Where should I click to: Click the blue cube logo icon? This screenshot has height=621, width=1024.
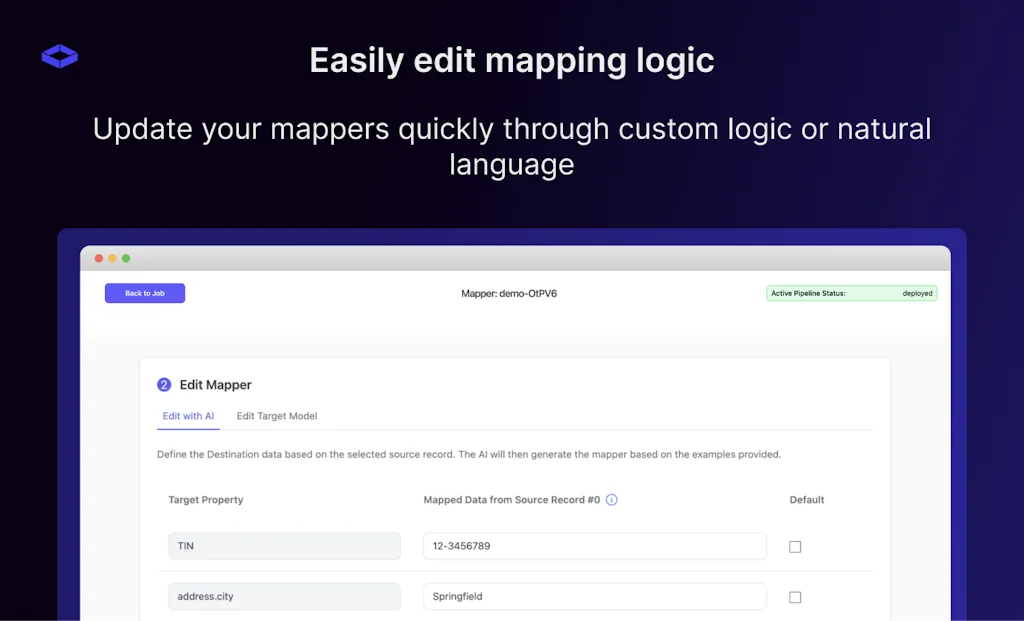click(60, 57)
